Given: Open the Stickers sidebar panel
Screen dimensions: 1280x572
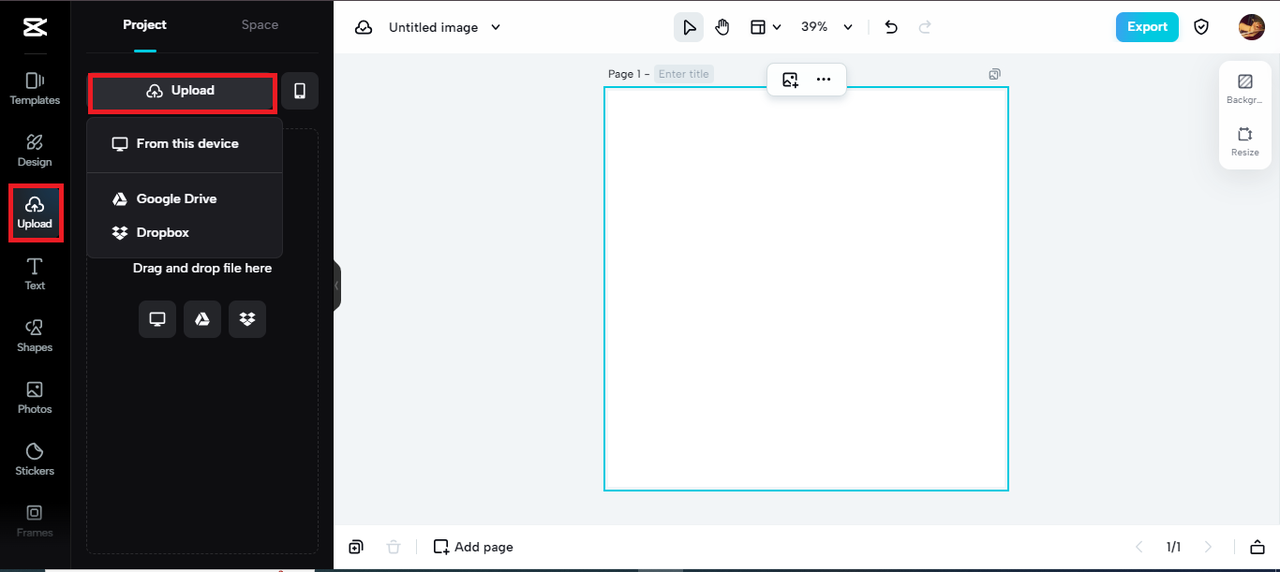Looking at the screenshot, I should click(35, 459).
